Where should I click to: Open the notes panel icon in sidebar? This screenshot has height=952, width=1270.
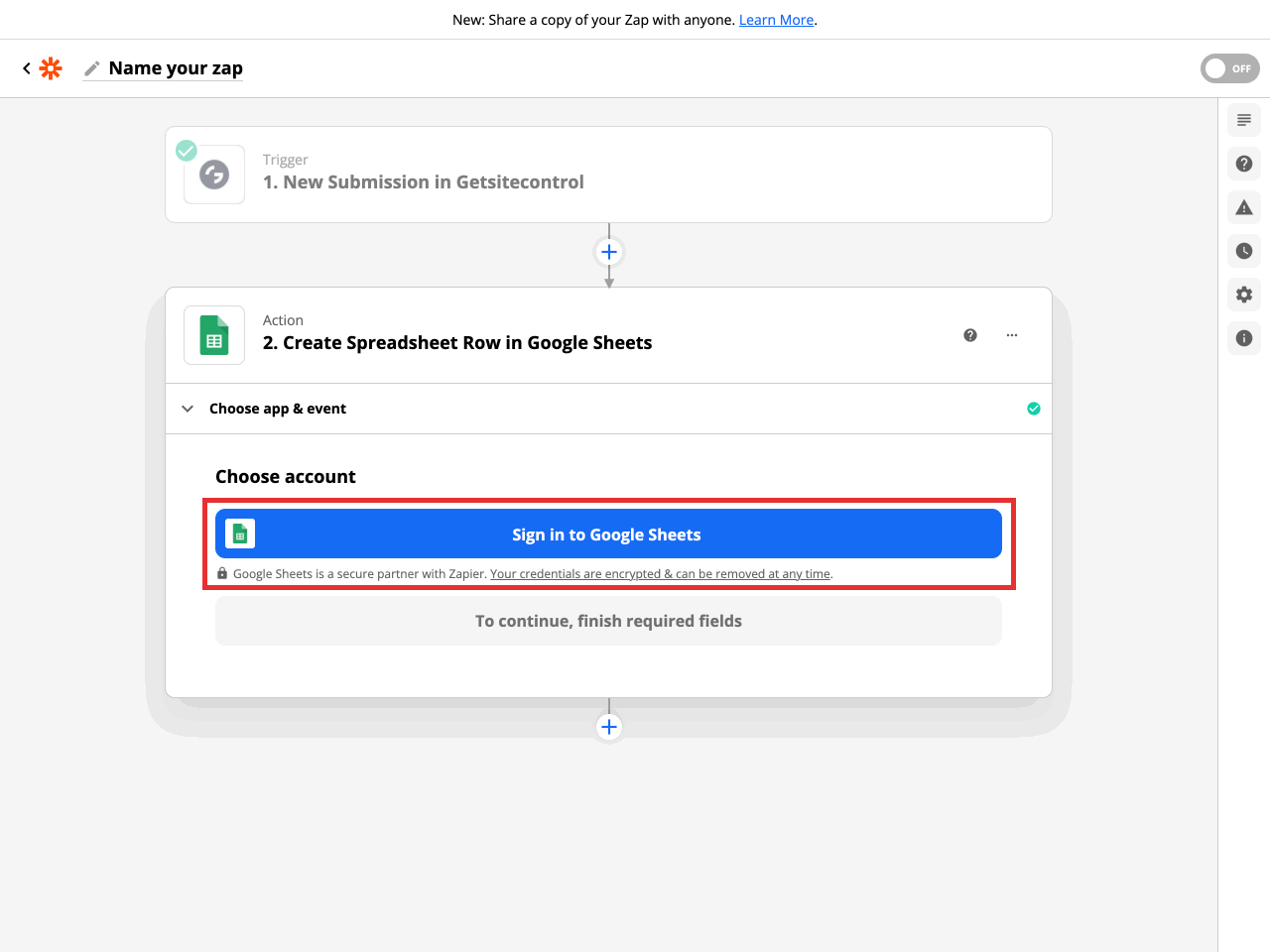pos(1244,120)
